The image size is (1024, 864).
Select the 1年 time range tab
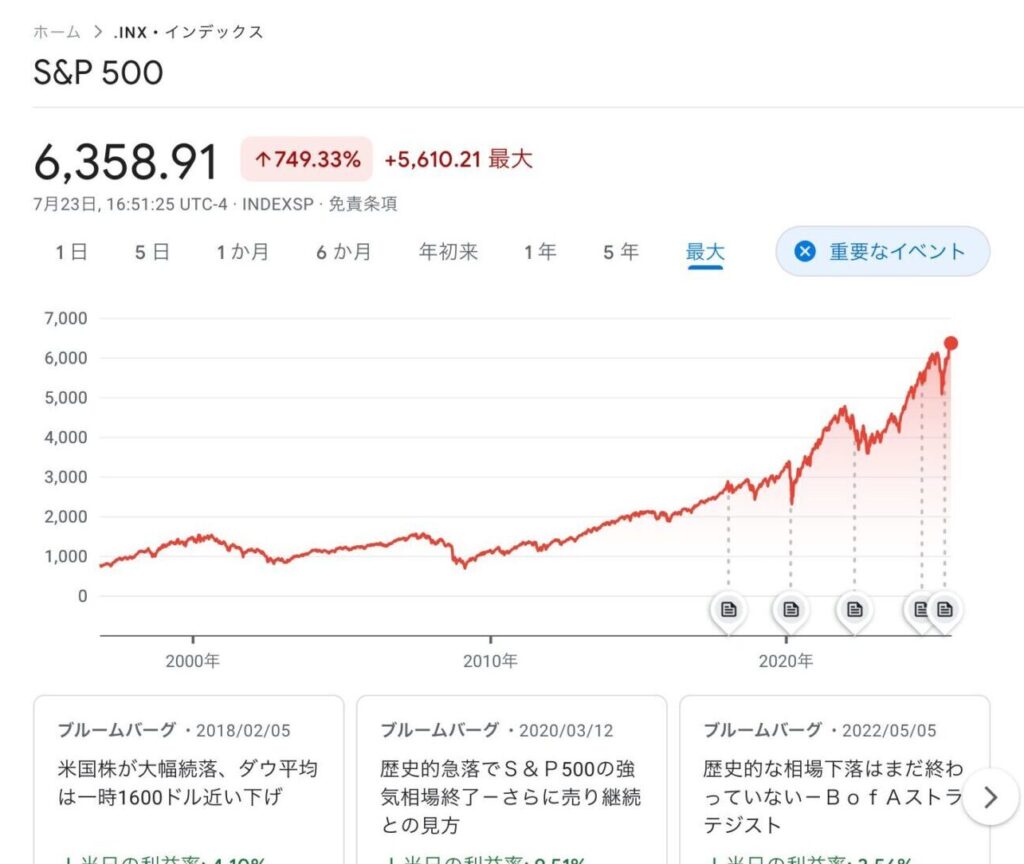point(540,252)
